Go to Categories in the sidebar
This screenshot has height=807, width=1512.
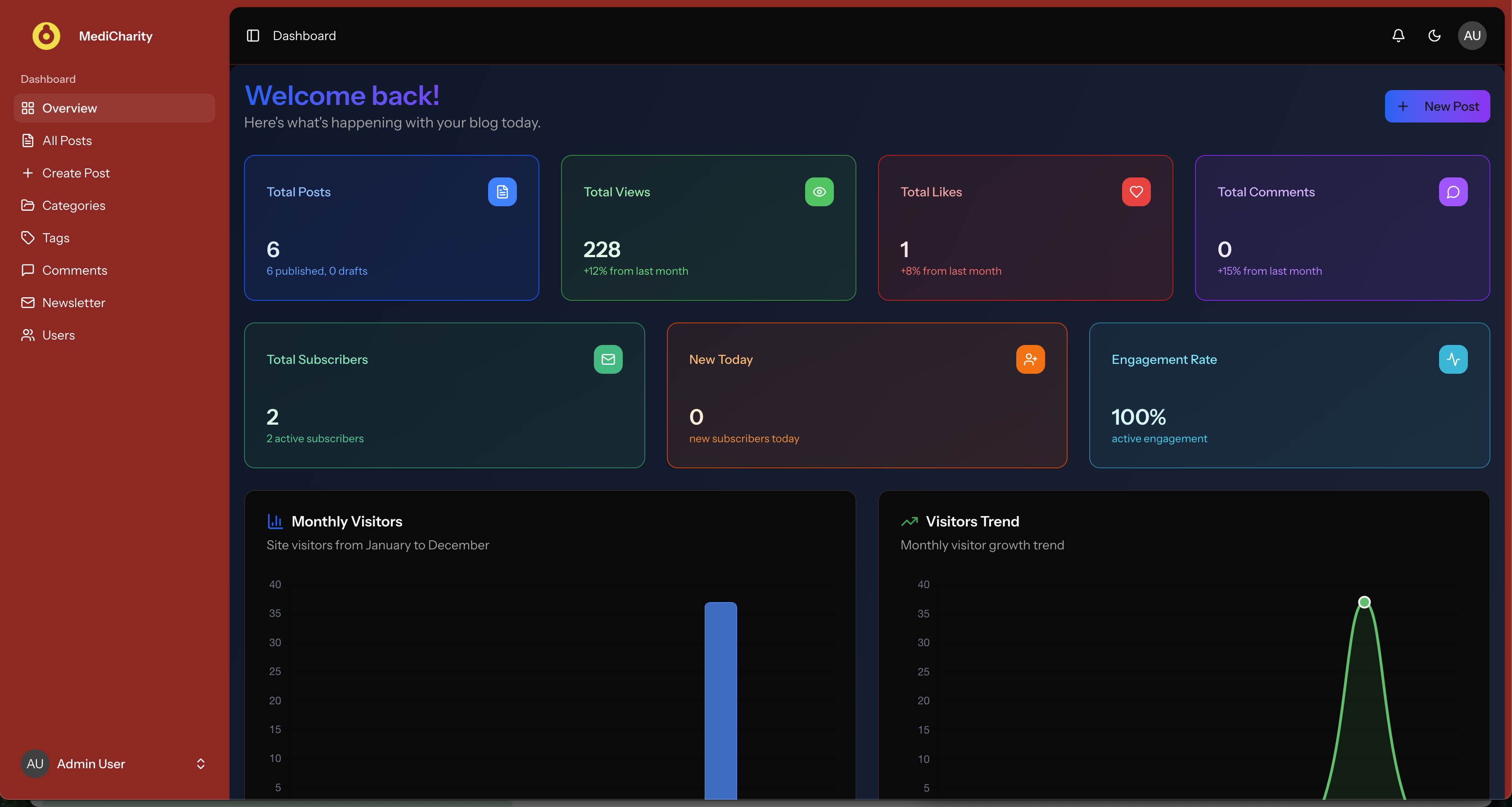pyautogui.click(x=73, y=205)
